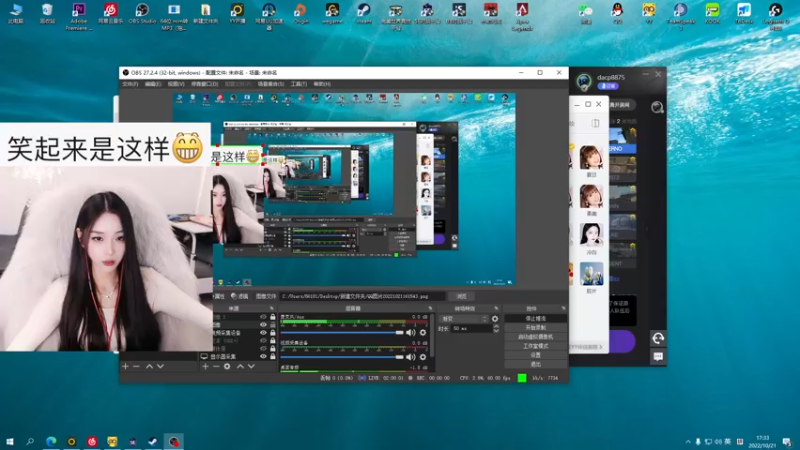Open the 文件(F) menu in OBS
Screen dimensions: 800x450
[130, 84]
